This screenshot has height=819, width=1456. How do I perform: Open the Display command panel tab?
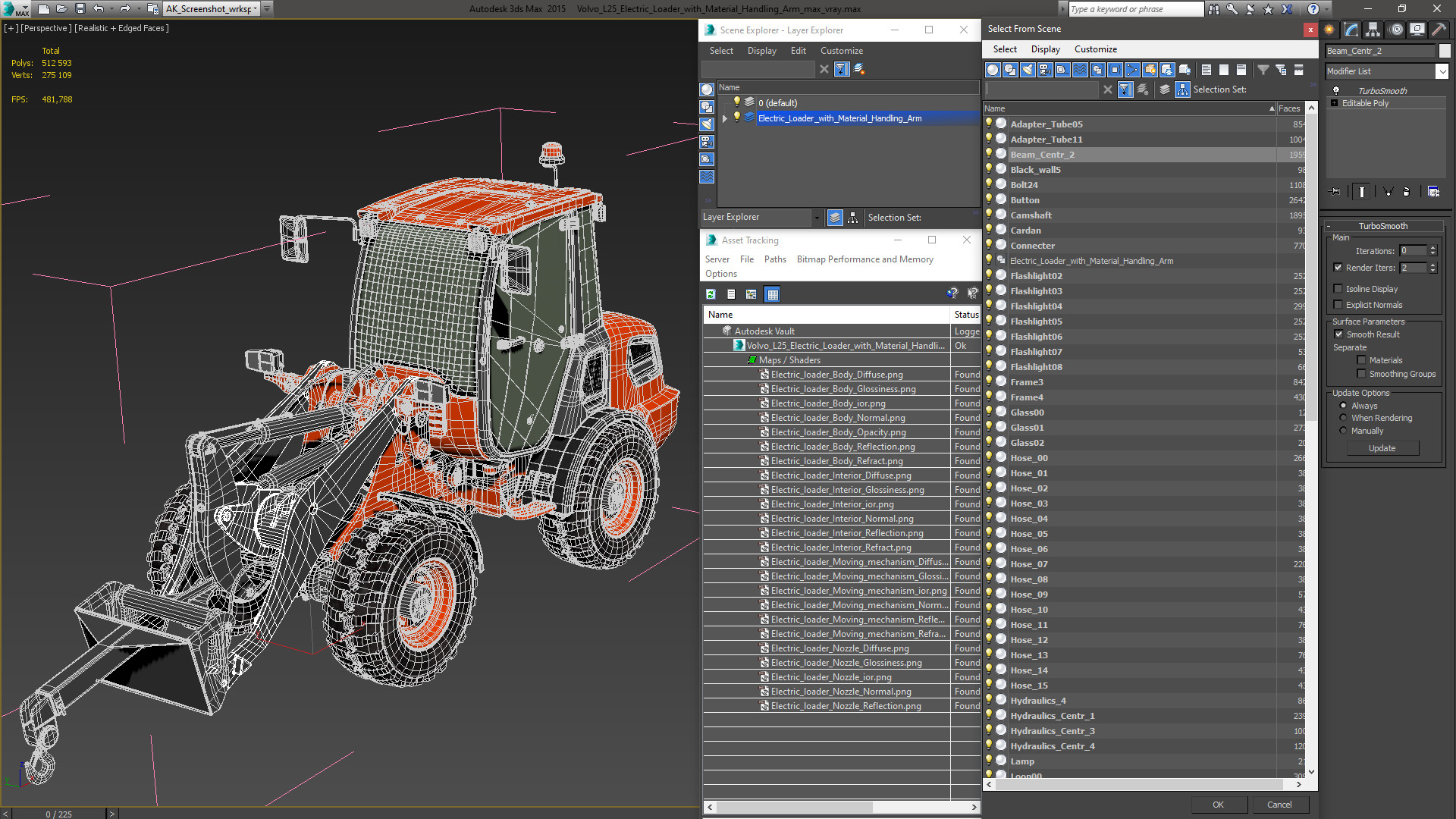pos(1417,30)
